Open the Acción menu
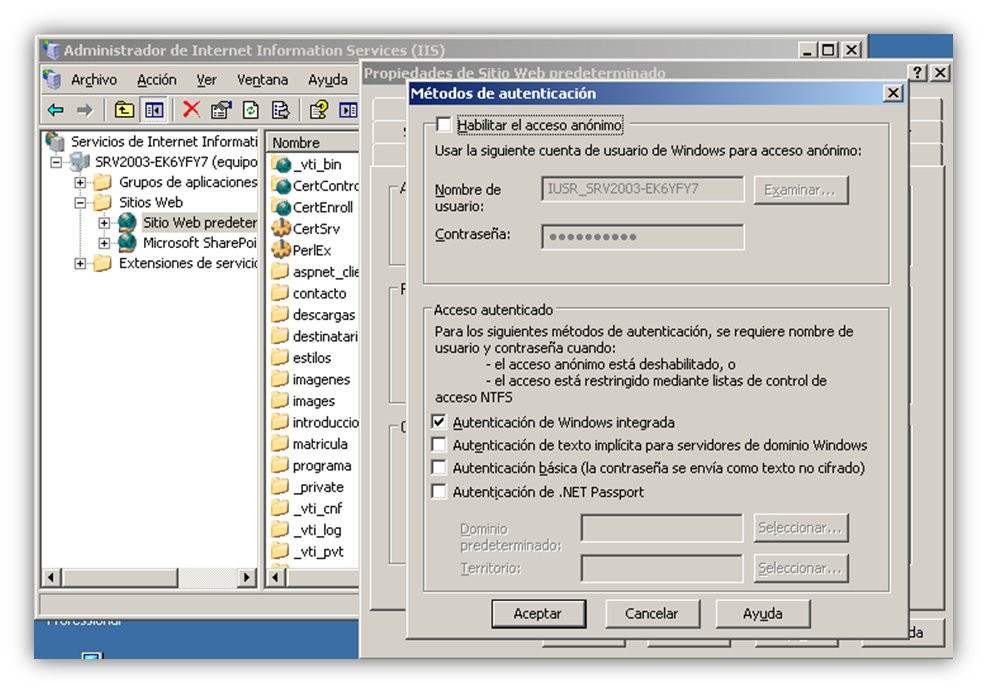Viewport: 987px width, 693px height. click(x=157, y=80)
